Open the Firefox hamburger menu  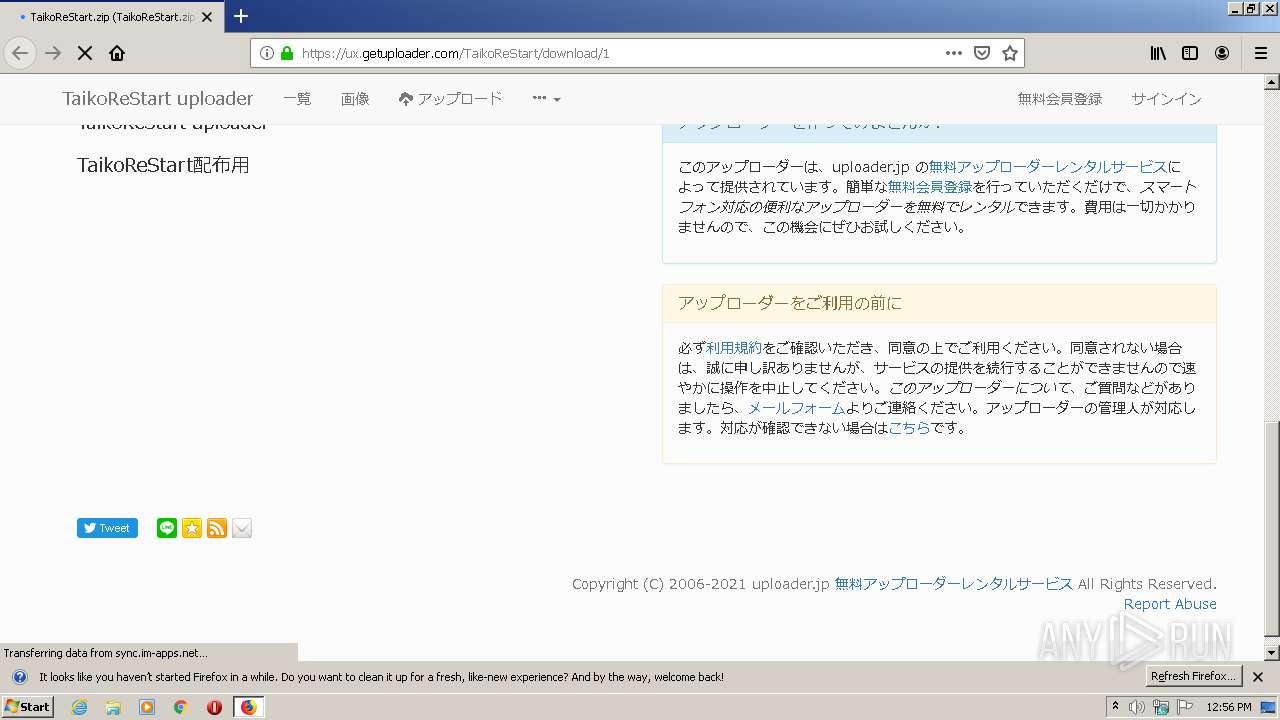coord(1260,53)
